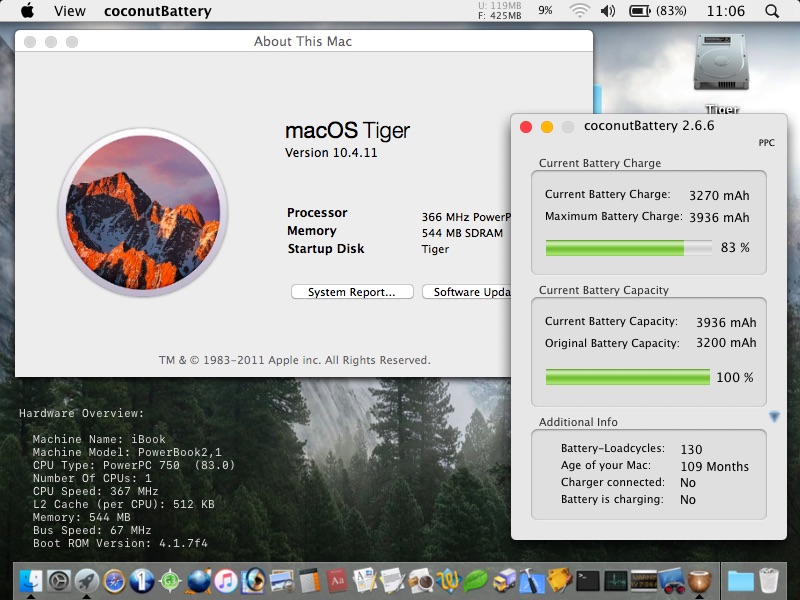This screenshot has width=800, height=600.
Task: Open Xcode hammer icon in dock
Action: [x=532, y=581]
